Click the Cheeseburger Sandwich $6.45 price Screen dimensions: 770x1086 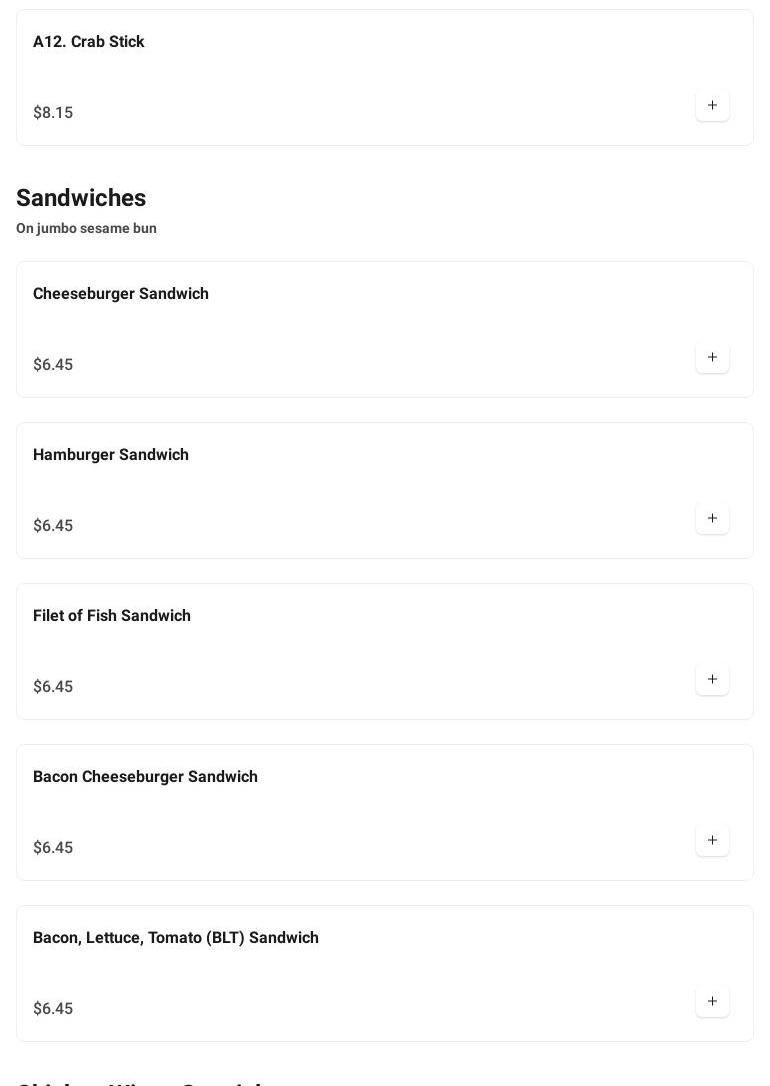point(53,365)
